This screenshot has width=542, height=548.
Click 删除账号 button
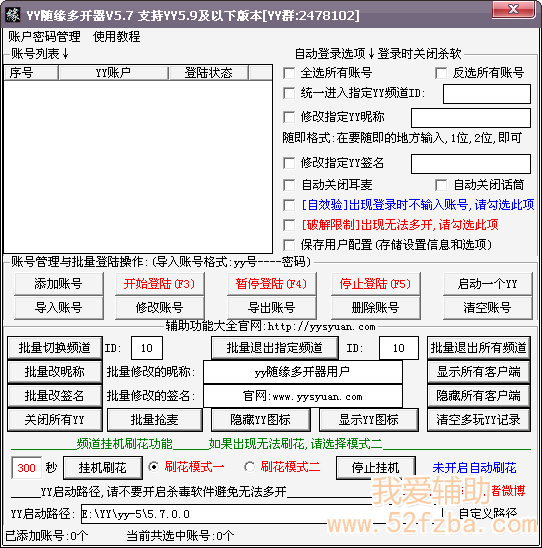(x=376, y=308)
